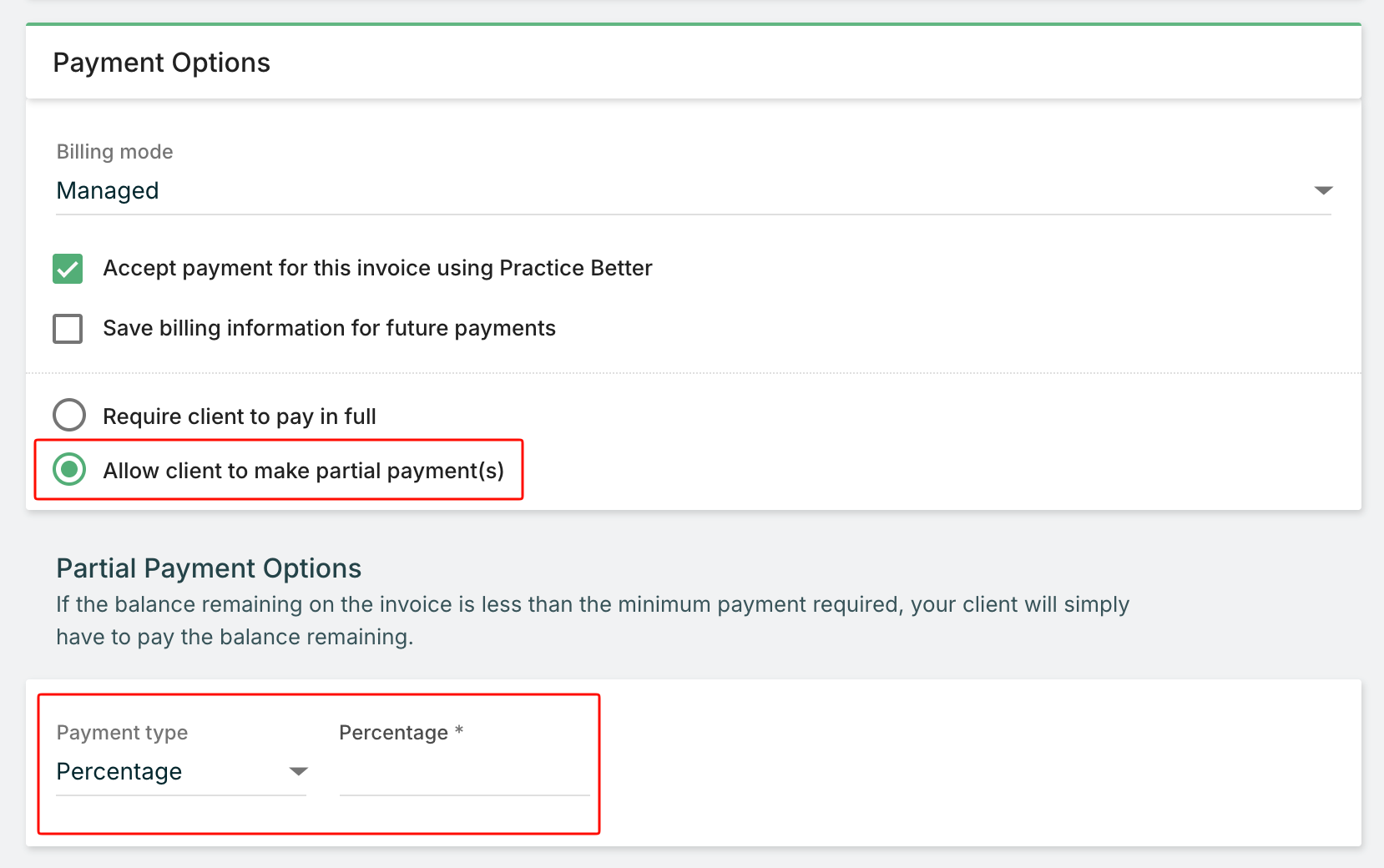The width and height of the screenshot is (1384, 868).
Task: Click the Accept payment using Practice Better text
Action: [x=377, y=268]
